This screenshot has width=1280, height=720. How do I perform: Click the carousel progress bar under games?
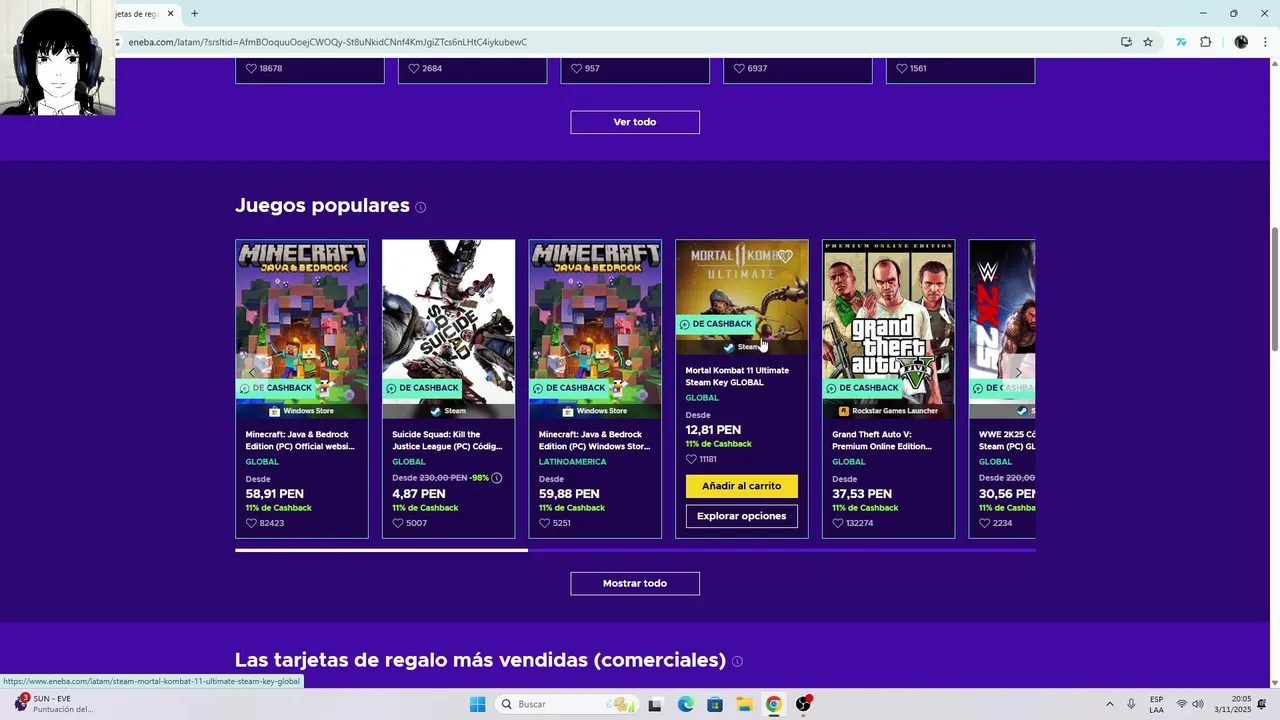635,550
